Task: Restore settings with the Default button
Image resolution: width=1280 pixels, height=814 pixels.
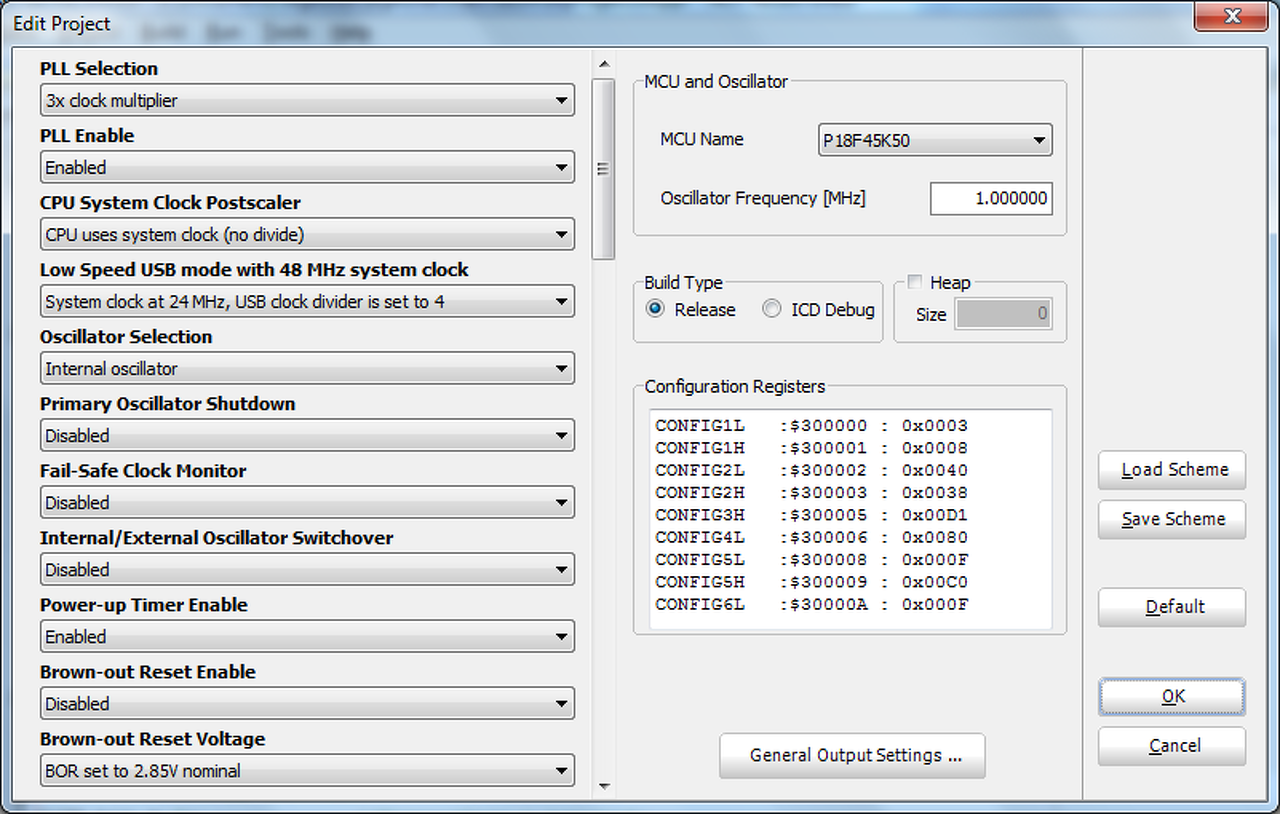Action: click(x=1172, y=607)
